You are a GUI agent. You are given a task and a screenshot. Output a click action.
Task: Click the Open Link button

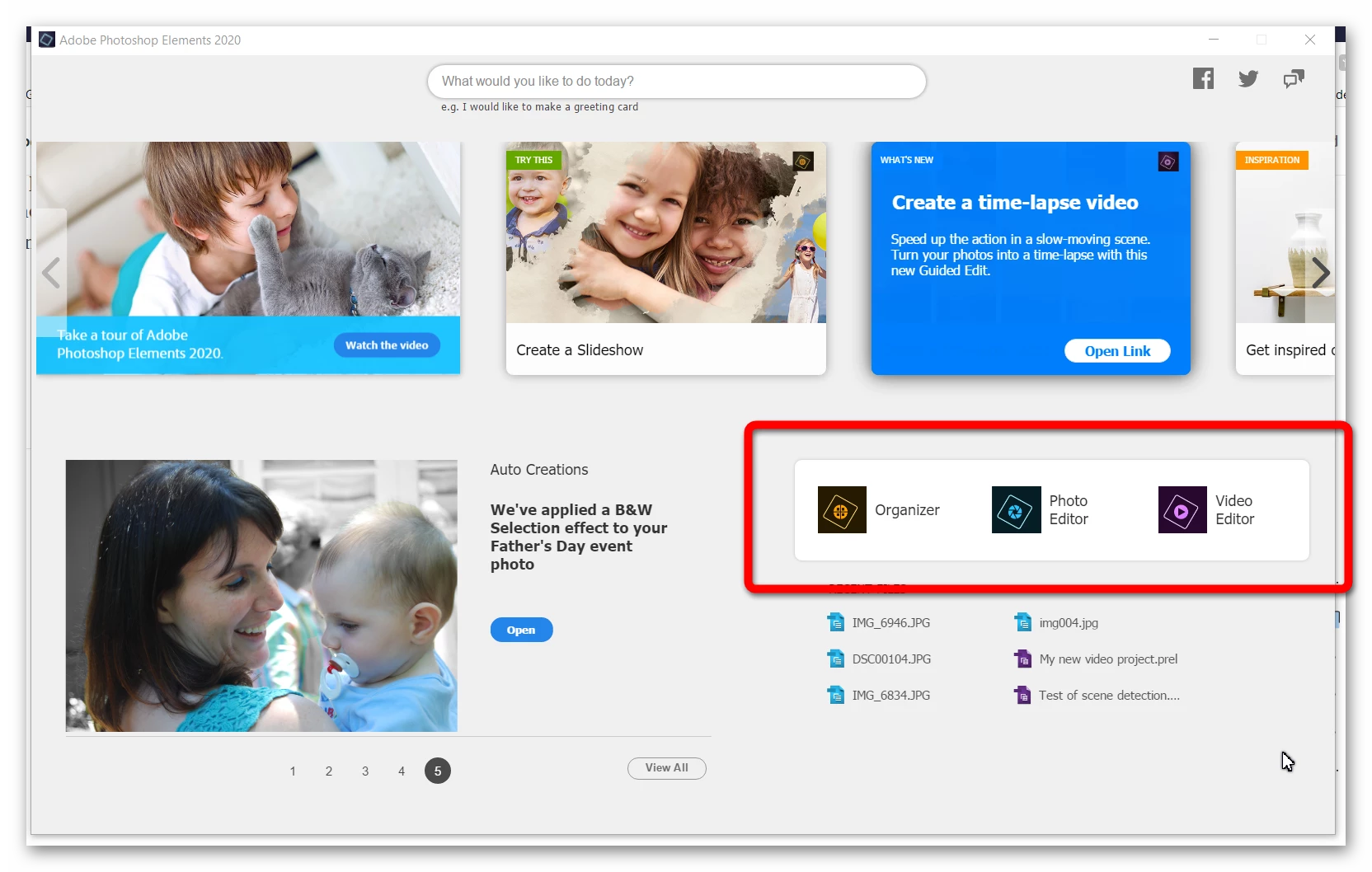click(x=1117, y=351)
